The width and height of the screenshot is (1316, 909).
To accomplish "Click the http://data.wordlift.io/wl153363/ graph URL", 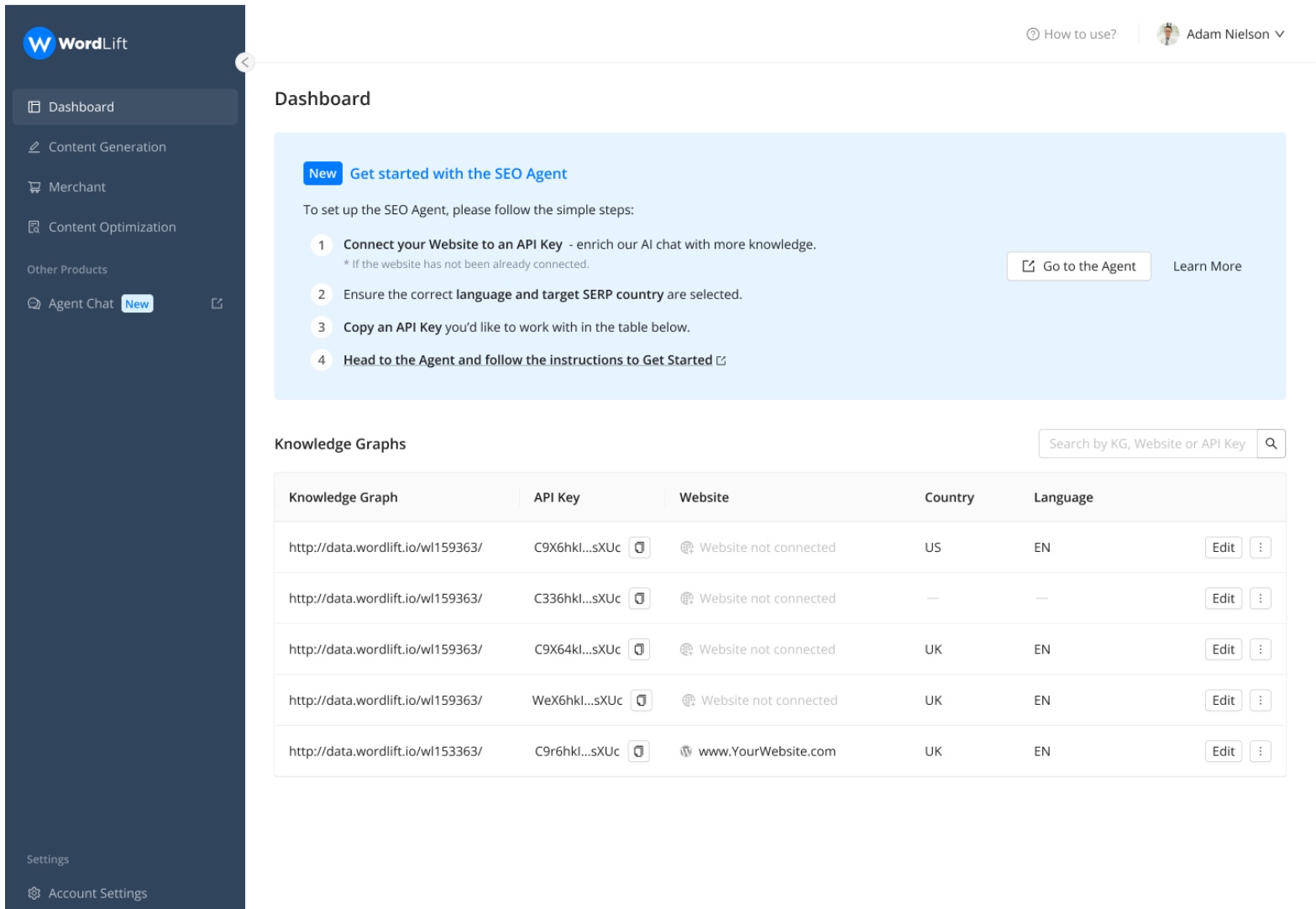I will coord(385,751).
